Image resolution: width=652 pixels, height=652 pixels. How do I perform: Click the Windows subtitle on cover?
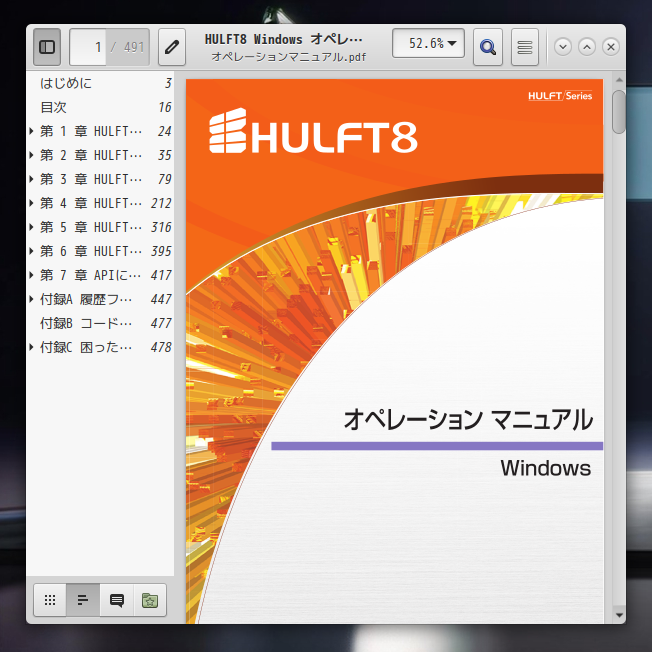(546, 469)
